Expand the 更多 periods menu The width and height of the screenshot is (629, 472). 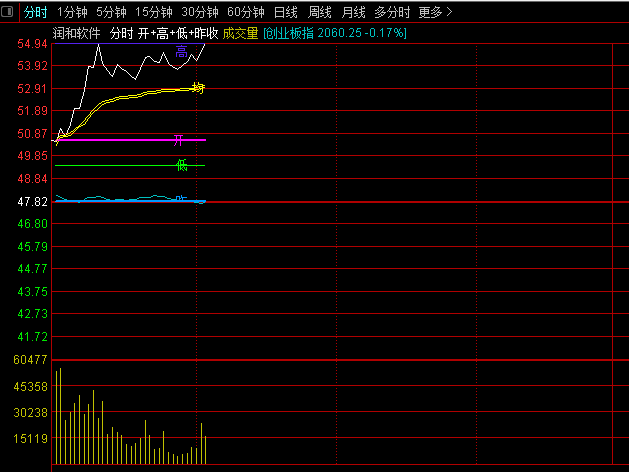435,13
